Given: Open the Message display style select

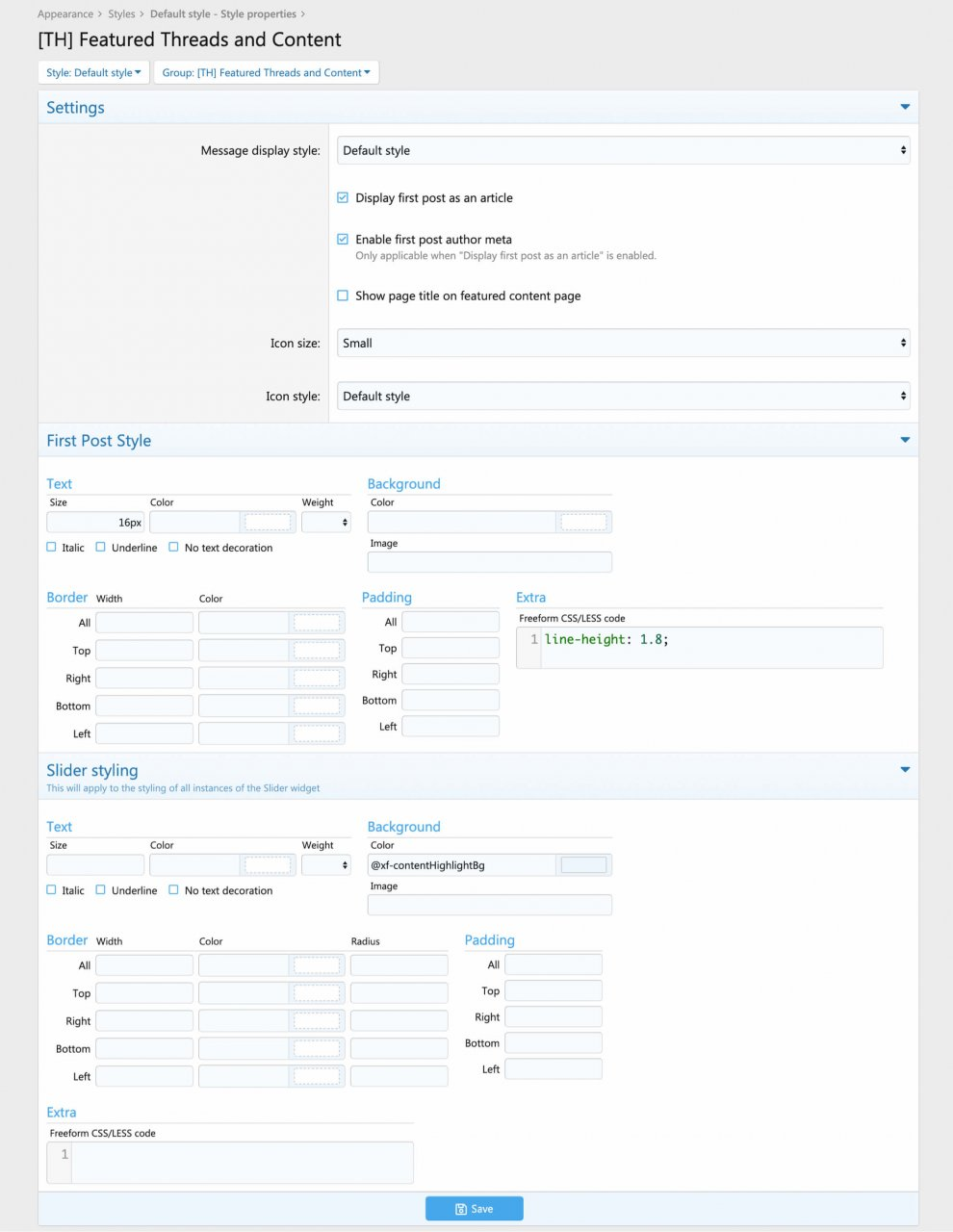Looking at the screenshot, I should point(623,150).
